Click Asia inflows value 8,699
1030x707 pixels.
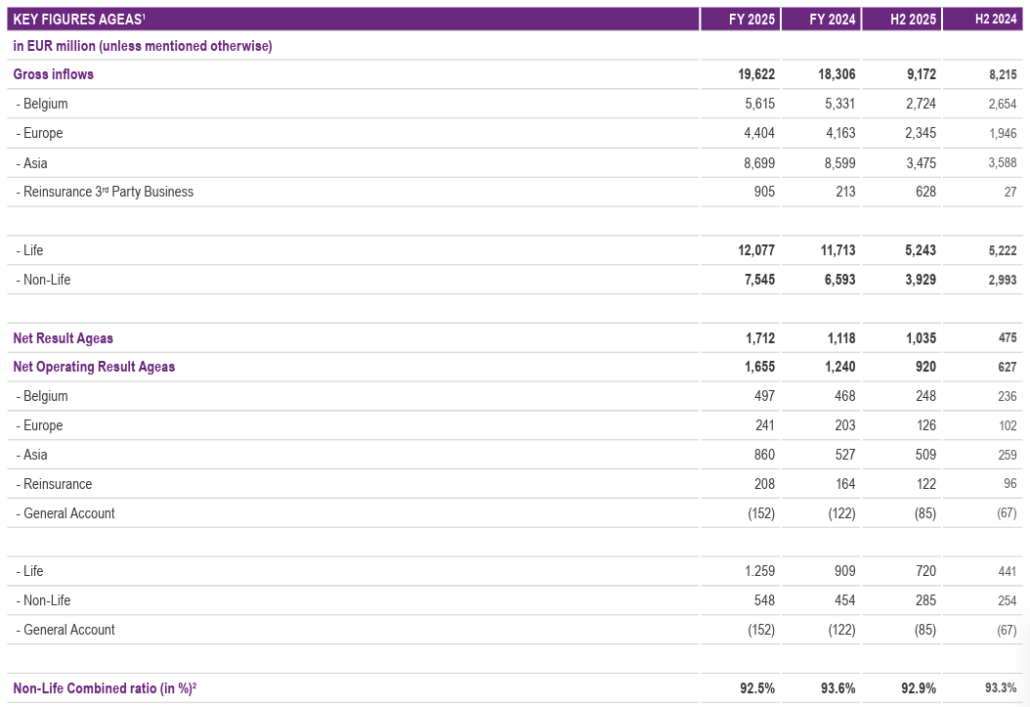click(x=759, y=163)
